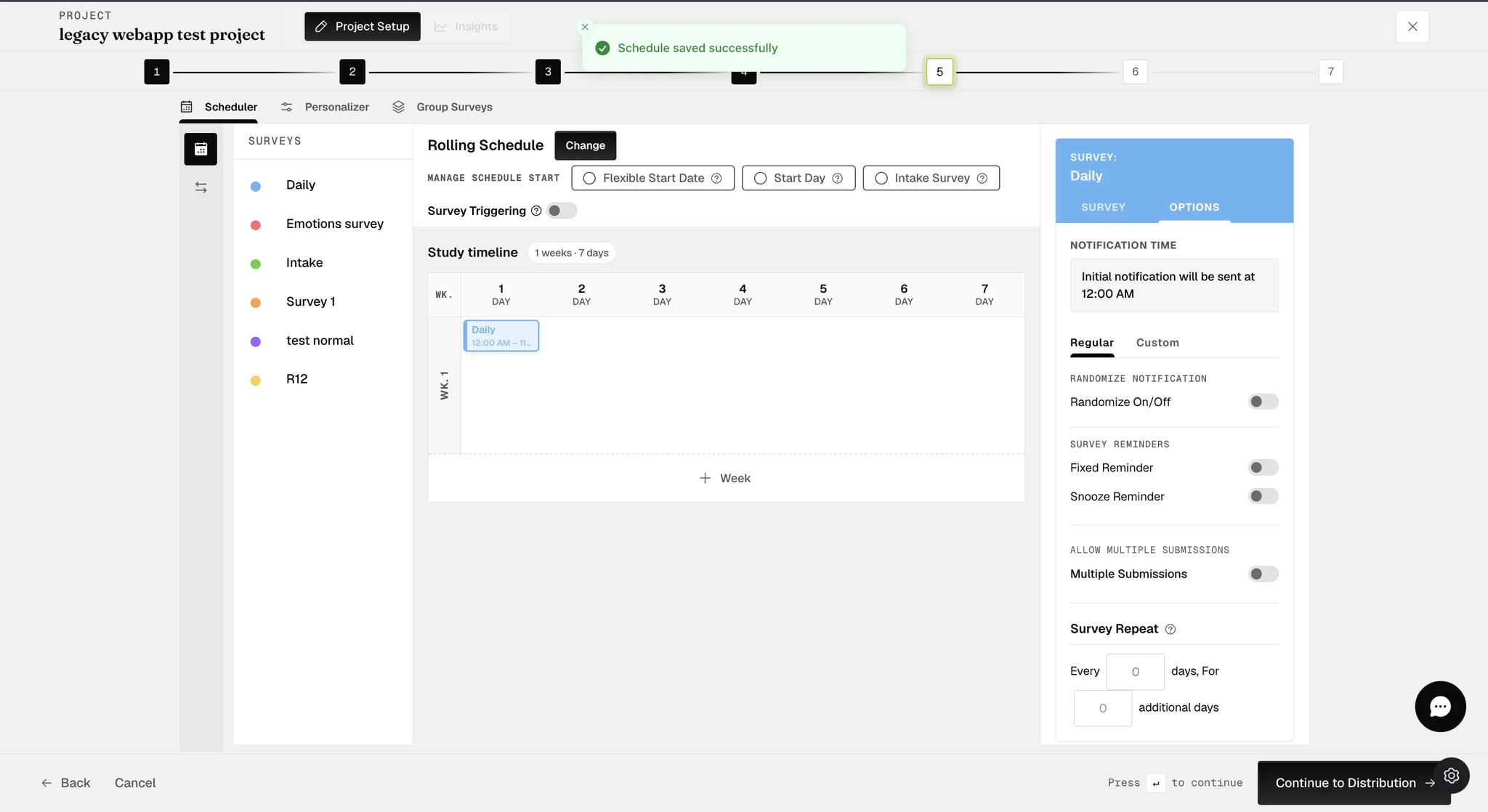Viewport: 1488px width, 812px height.
Task: Go Back to previous step
Action: (66, 783)
